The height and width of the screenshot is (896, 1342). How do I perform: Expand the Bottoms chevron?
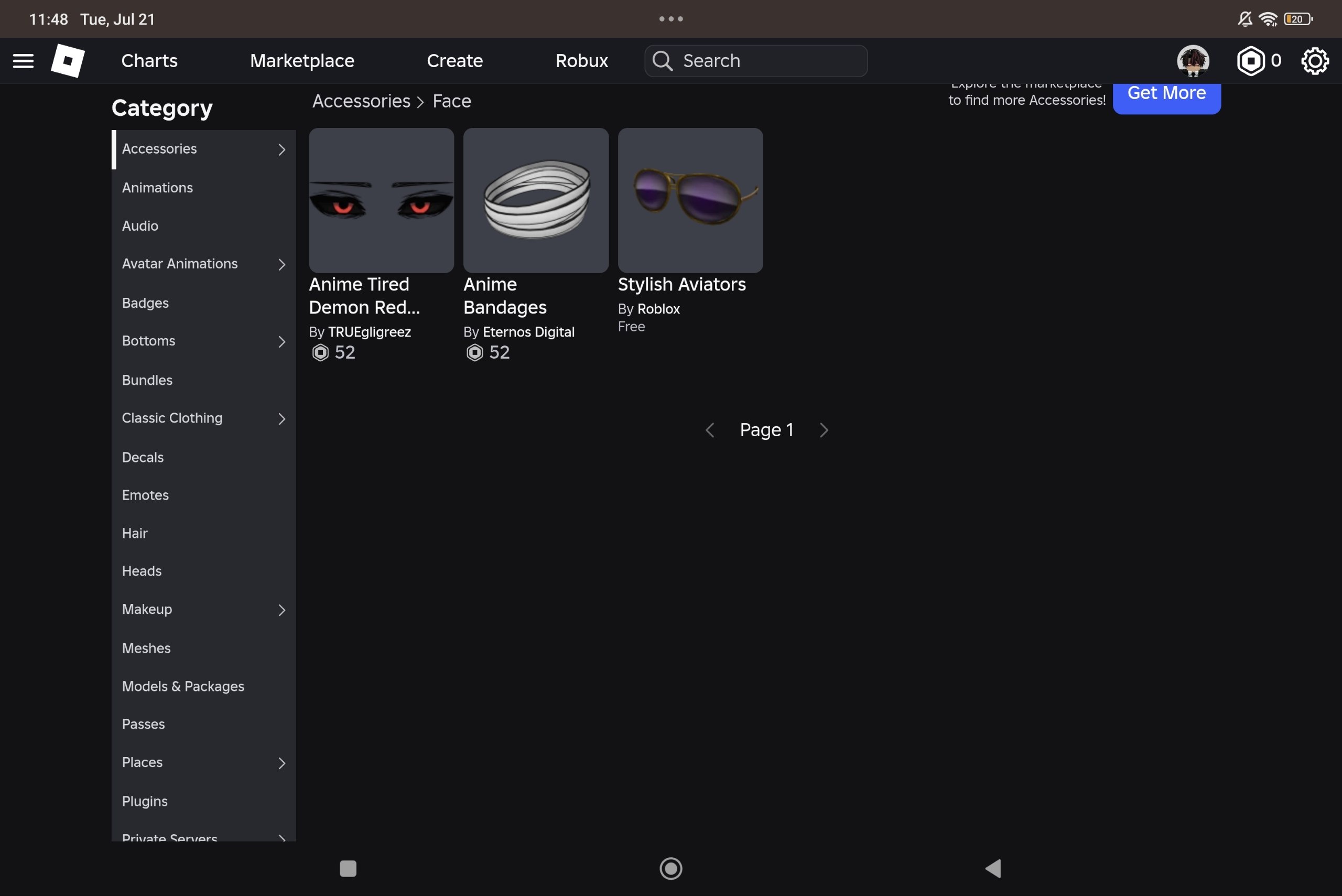282,342
